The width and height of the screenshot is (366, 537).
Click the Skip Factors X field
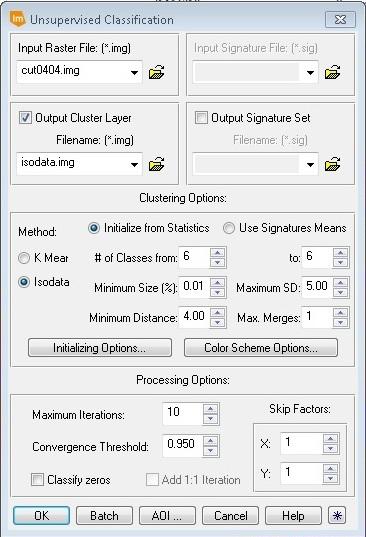coord(302,444)
